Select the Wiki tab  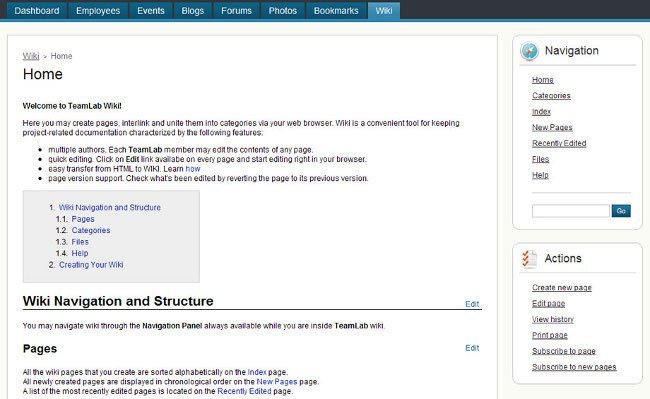pos(384,11)
